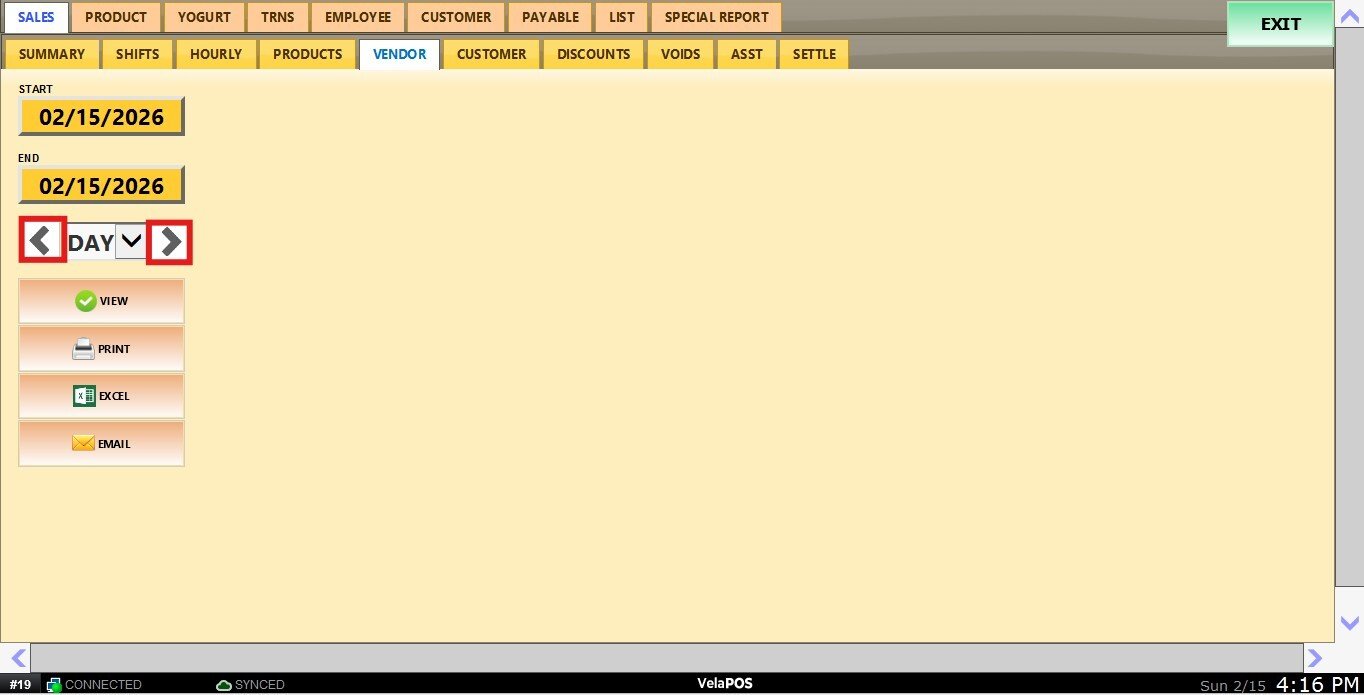Export the vendor report via Excel icon
The image size is (1364, 695).
coord(84,396)
